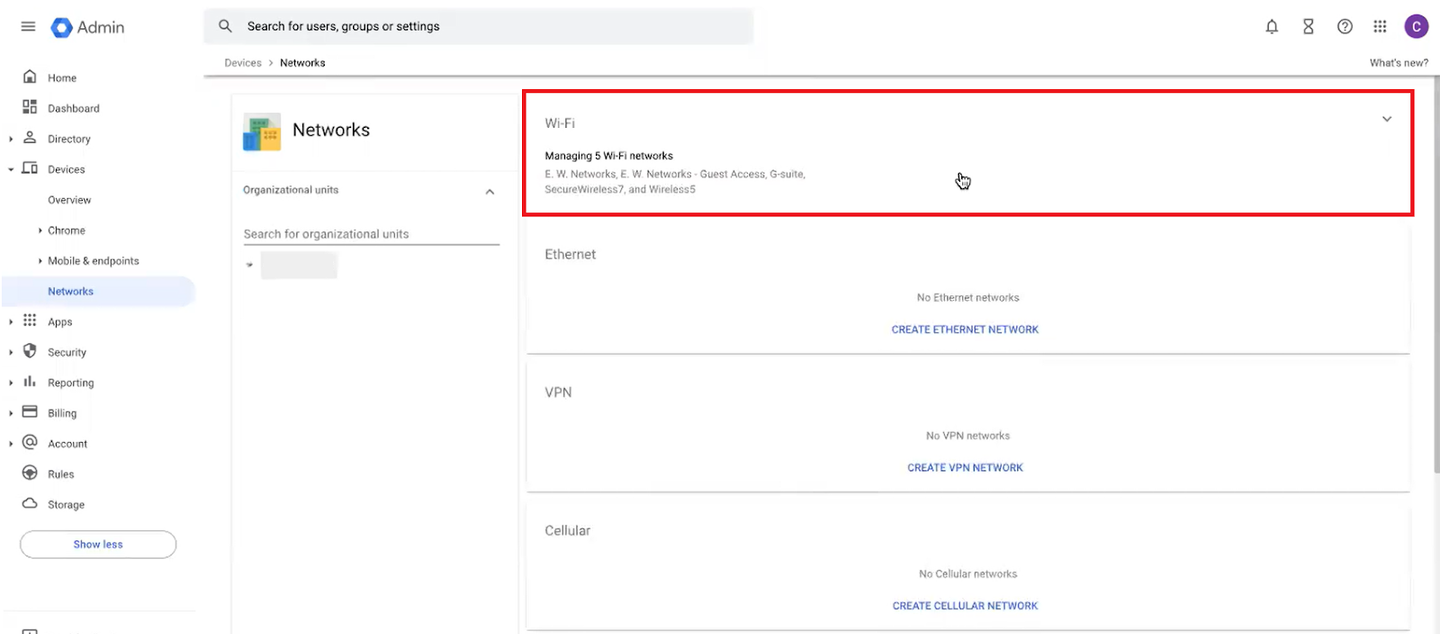Click the Security shield icon
Viewport: 1440px width, 634px height.
[x=30, y=351]
